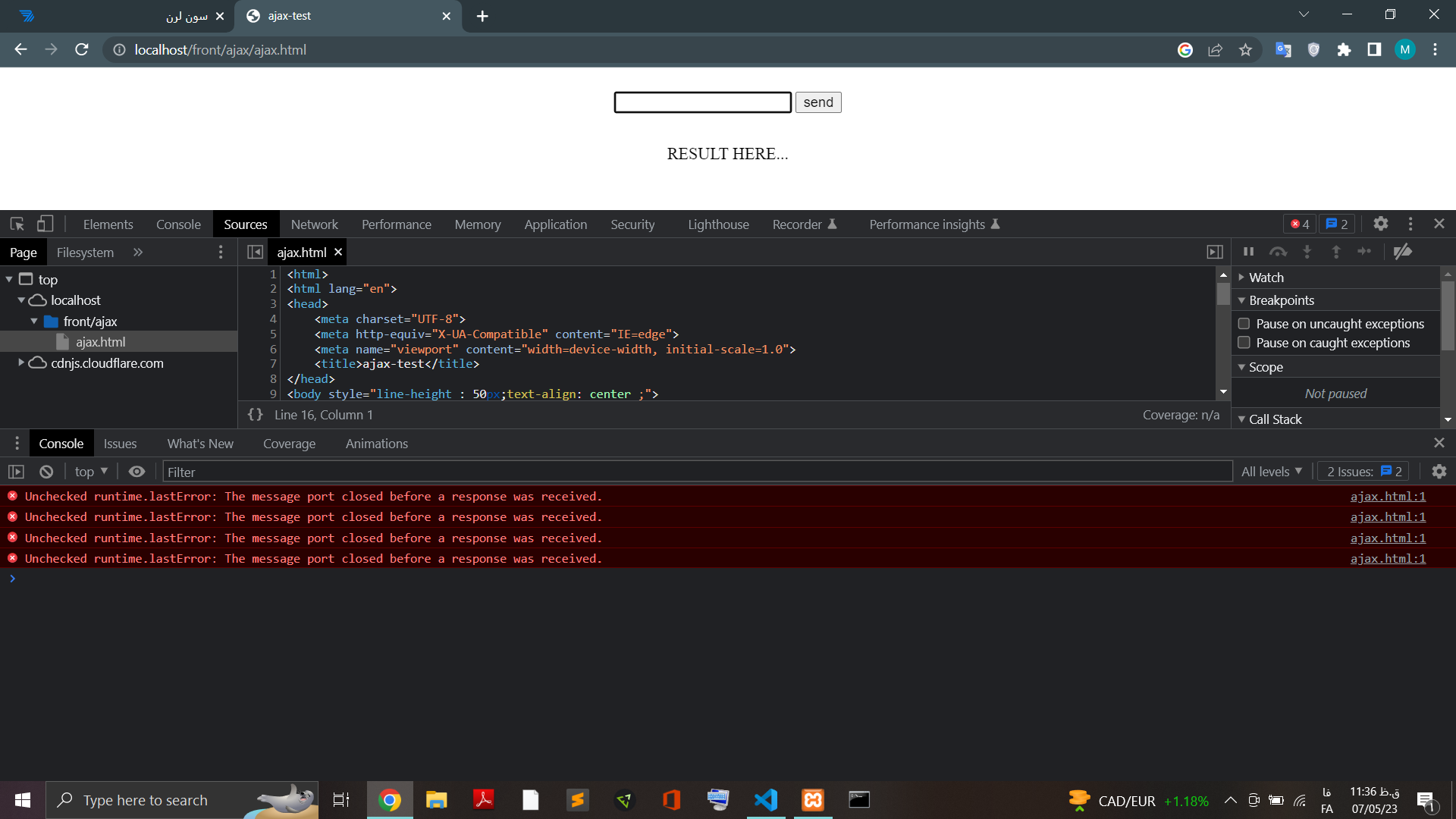Click the pretty print braces icon
The width and height of the screenshot is (1456, 819).
(x=256, y=415)
